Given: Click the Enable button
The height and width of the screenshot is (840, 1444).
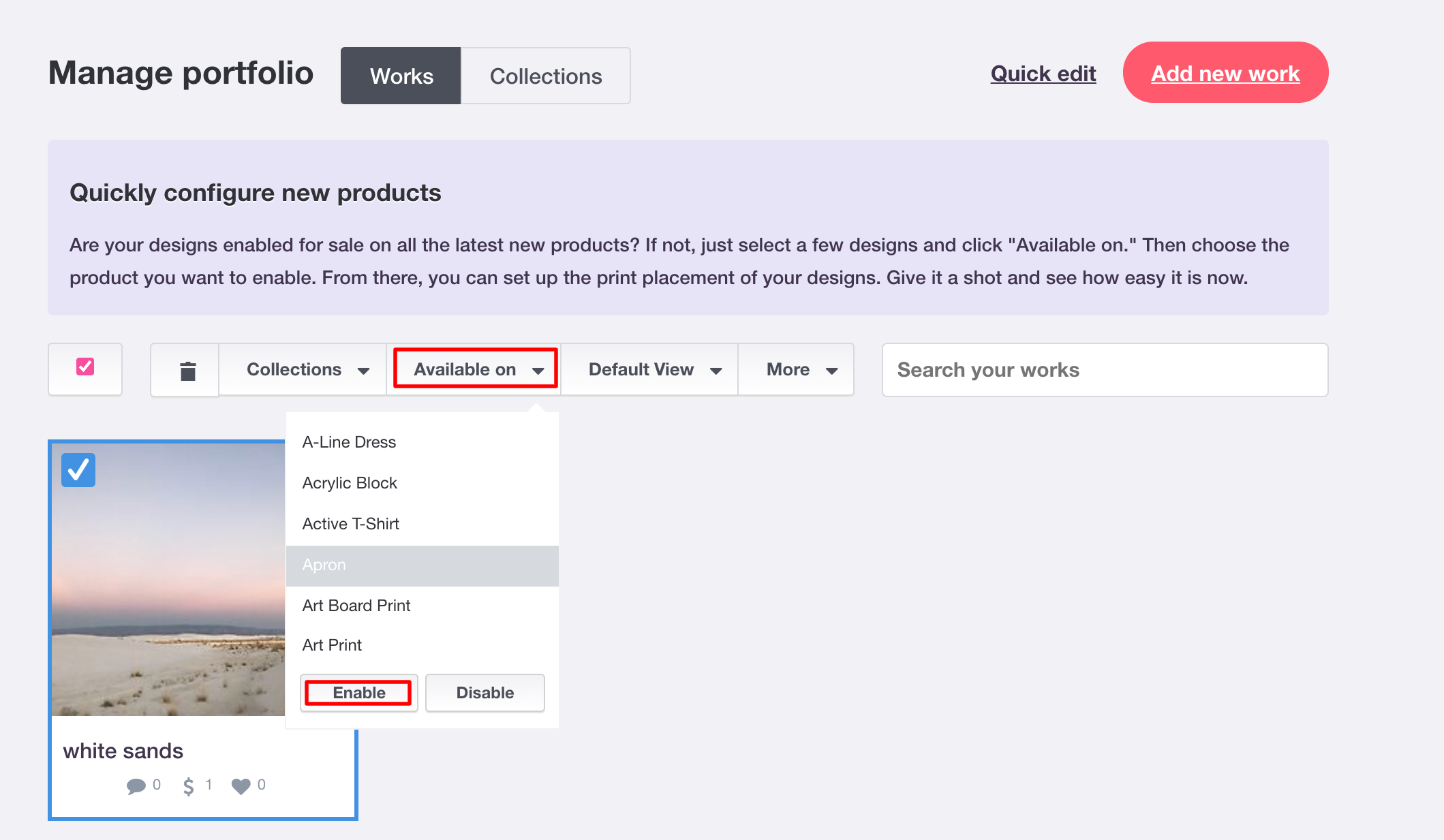Looking at the screenshot, I should (x=358, y=693).
